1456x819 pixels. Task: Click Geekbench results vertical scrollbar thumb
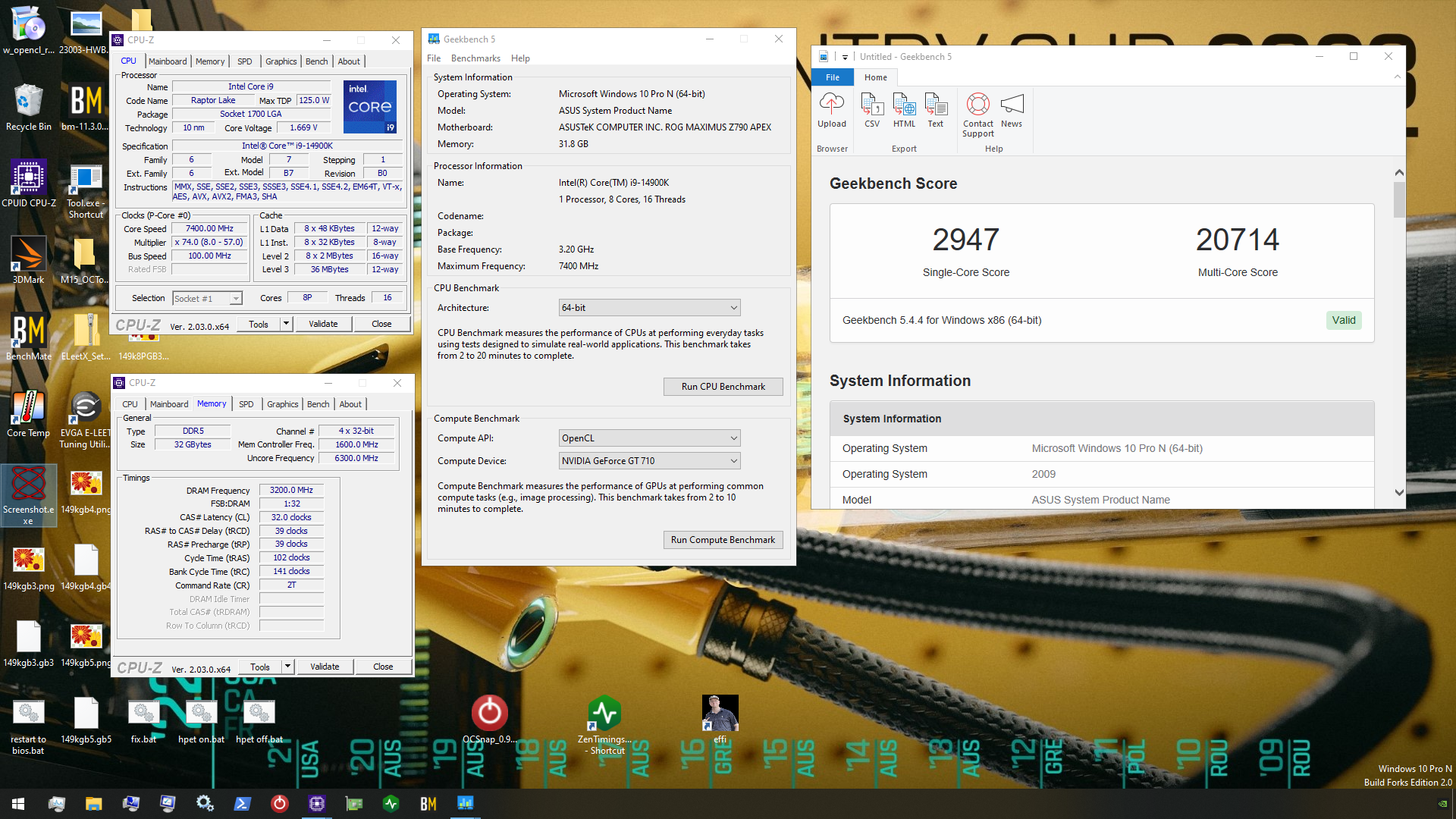[x=1399, y=200]
